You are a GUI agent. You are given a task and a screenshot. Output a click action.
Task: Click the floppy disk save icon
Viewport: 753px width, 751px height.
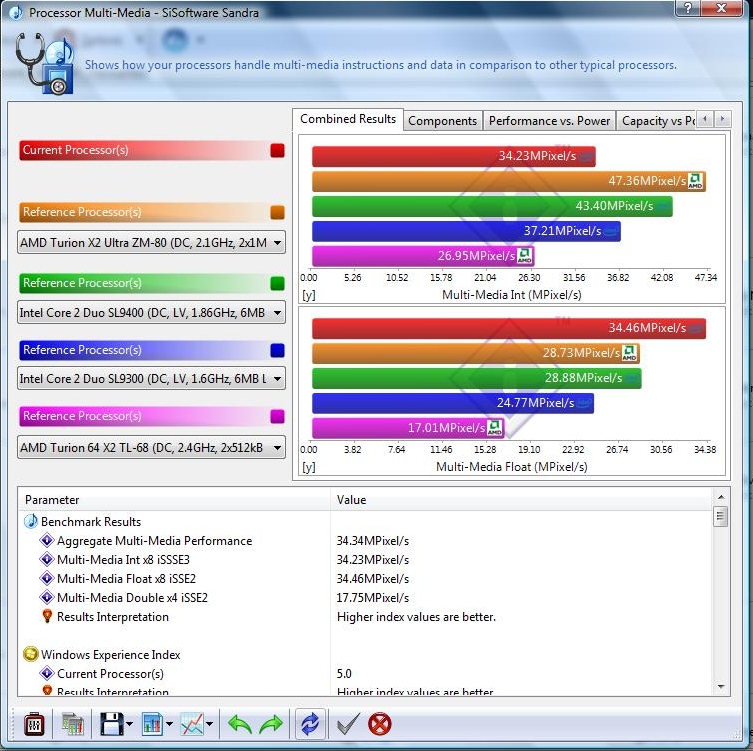[x=111, y=723]
